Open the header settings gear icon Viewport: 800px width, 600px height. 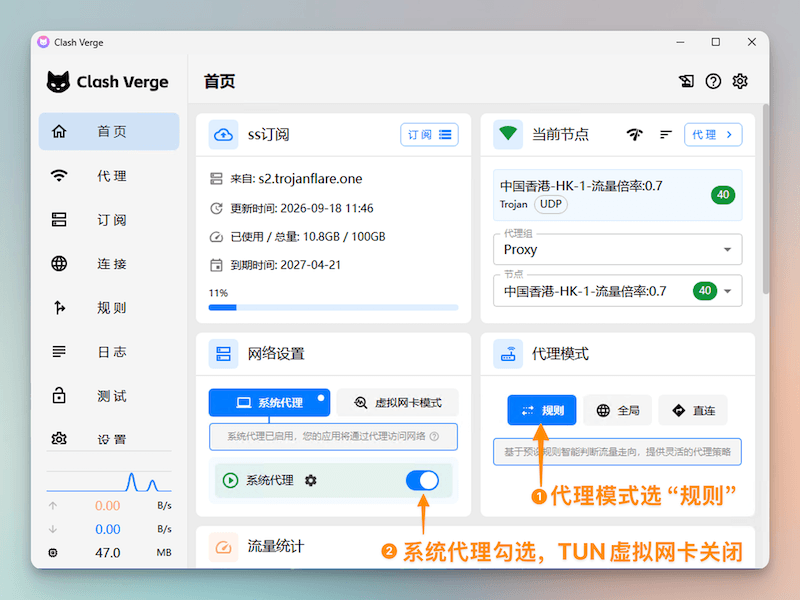point(740,81)
